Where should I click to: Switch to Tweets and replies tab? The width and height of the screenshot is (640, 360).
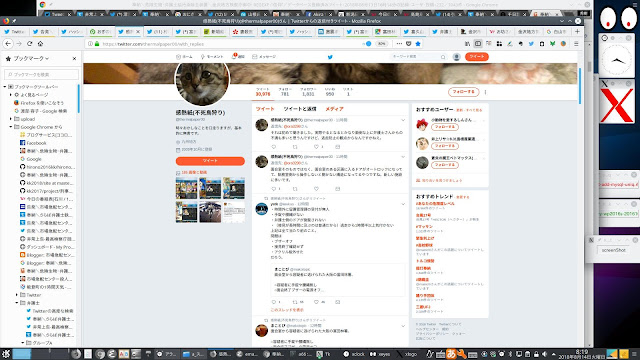click(300, 109)
